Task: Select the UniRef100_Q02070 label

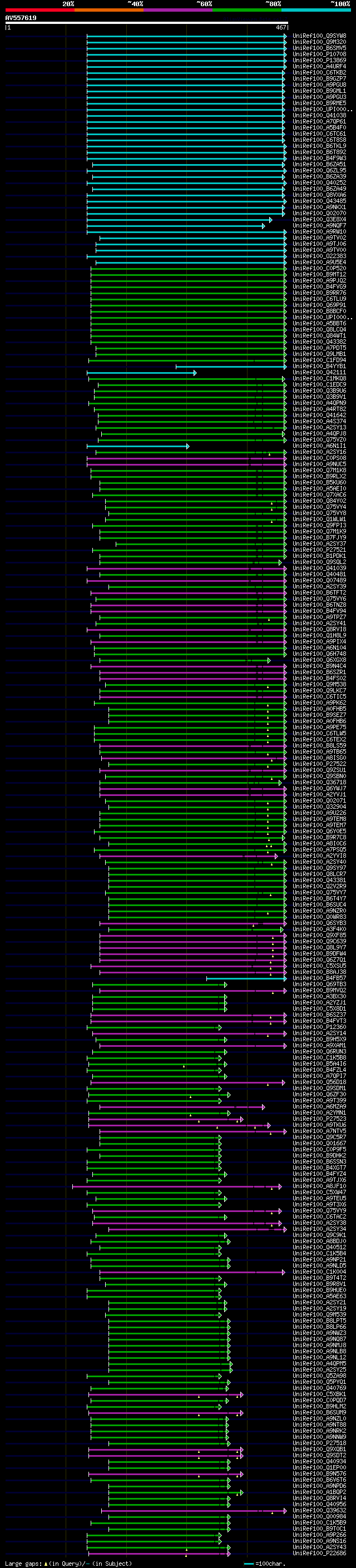Action: 319,214
